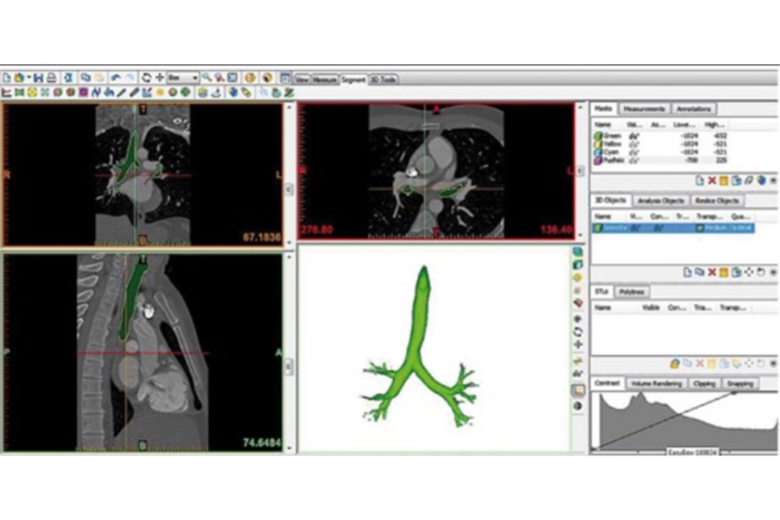Click the Name column header in the Masks list
Viewport: 780px width, 520px height.
point(603,124)
